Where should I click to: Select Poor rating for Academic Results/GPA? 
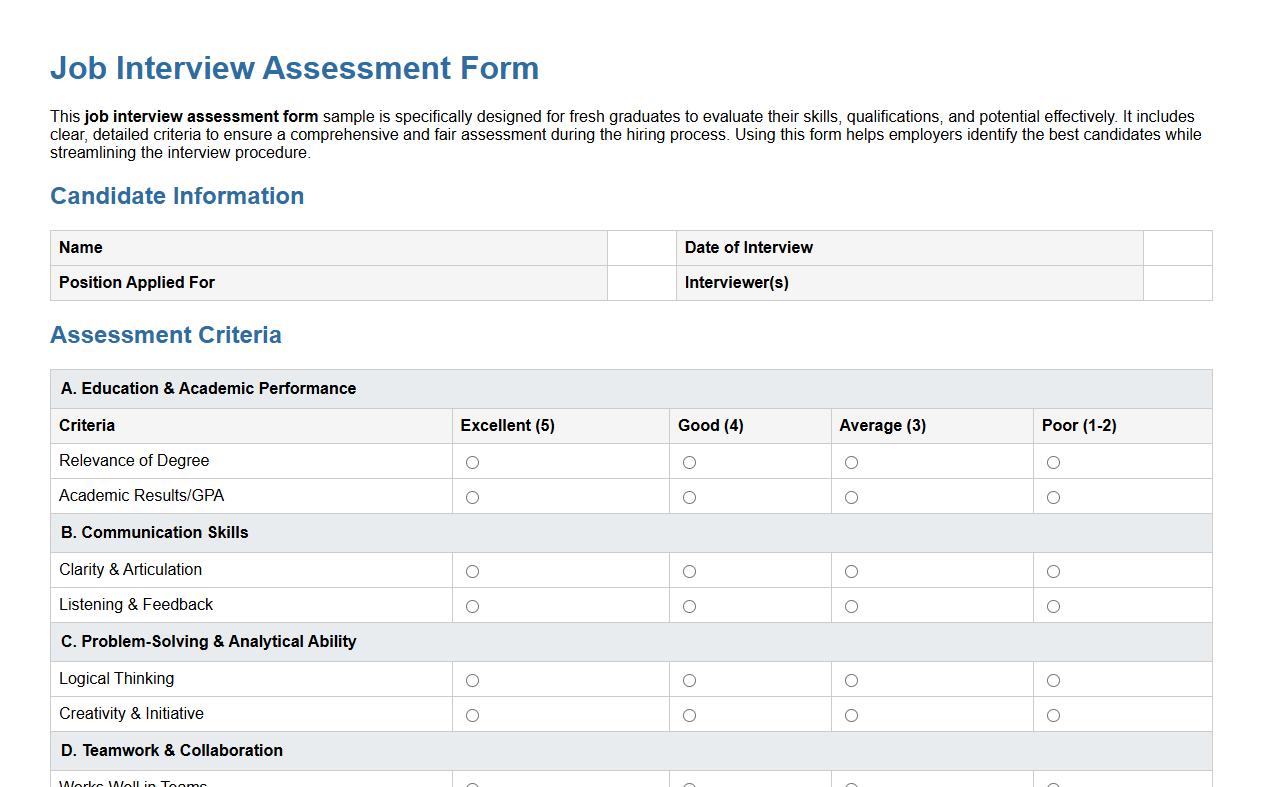coord(1053,496)
